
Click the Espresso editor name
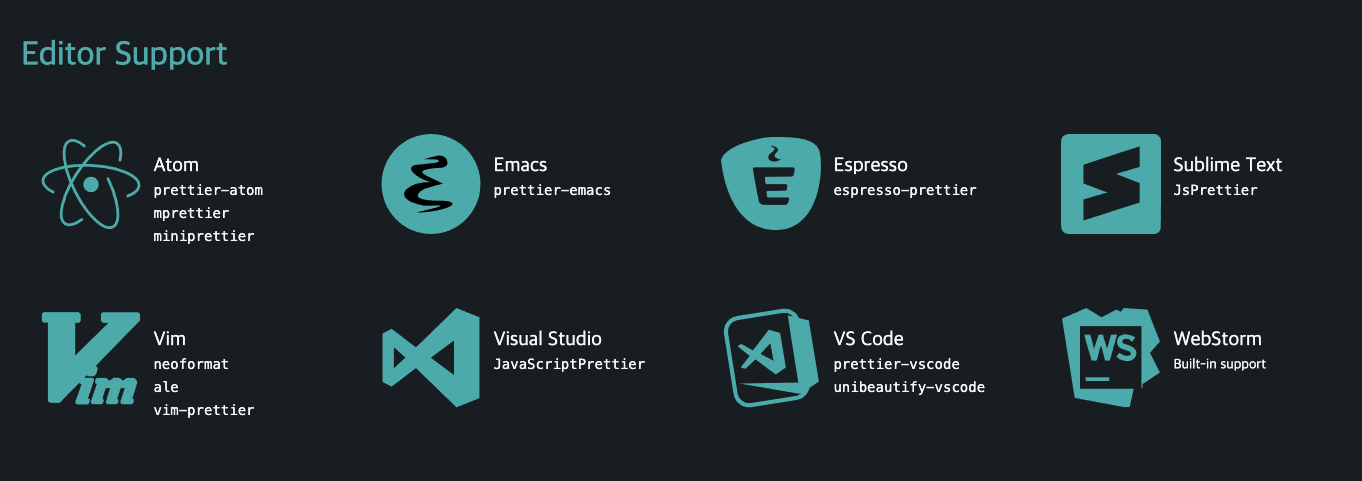(x=870, y=165)
